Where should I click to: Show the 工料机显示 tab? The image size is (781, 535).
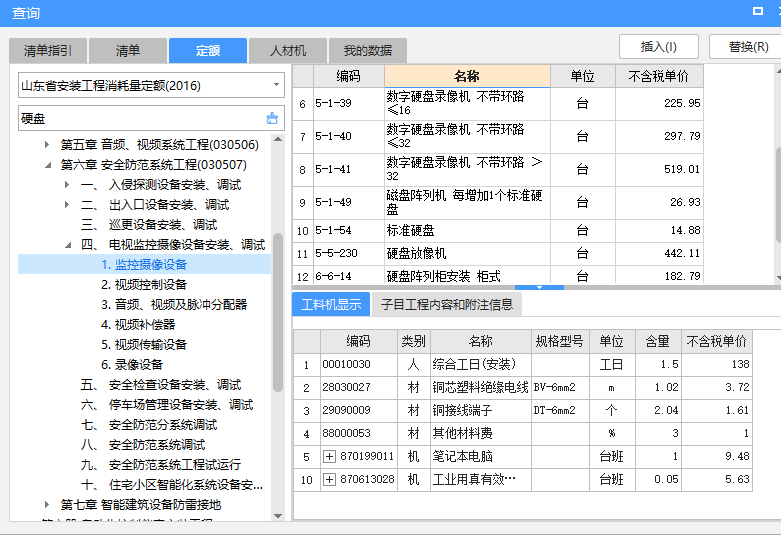pos(331,304)
